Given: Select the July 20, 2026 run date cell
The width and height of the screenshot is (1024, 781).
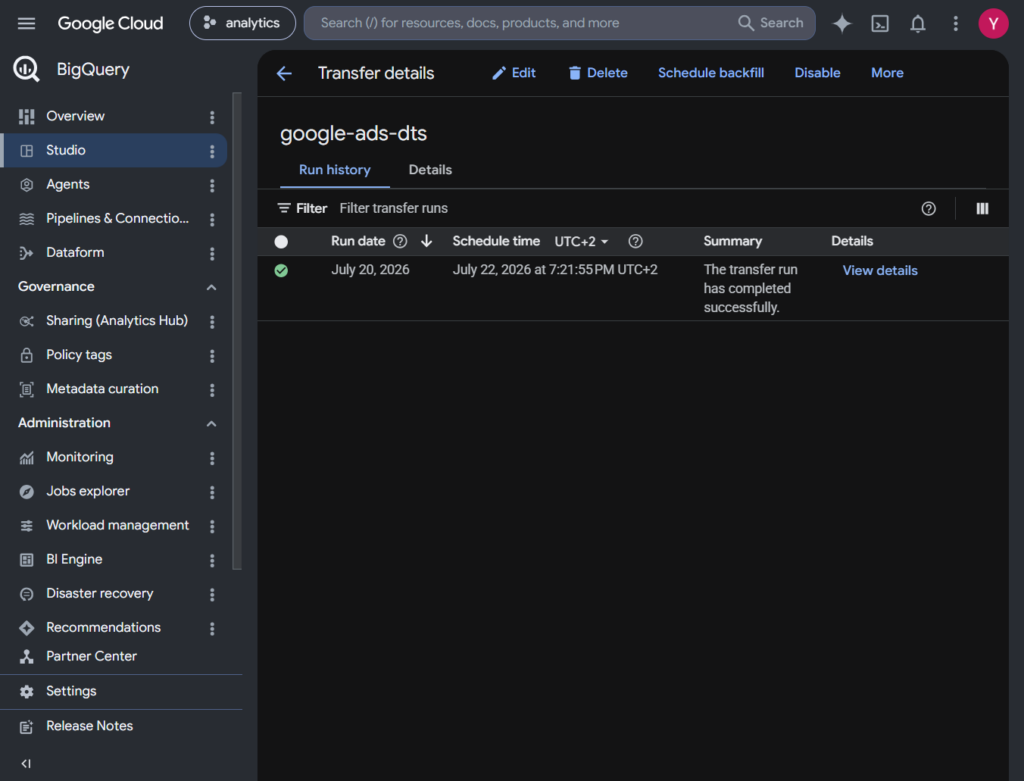Looking at the screenshot, I should point(370,270).
